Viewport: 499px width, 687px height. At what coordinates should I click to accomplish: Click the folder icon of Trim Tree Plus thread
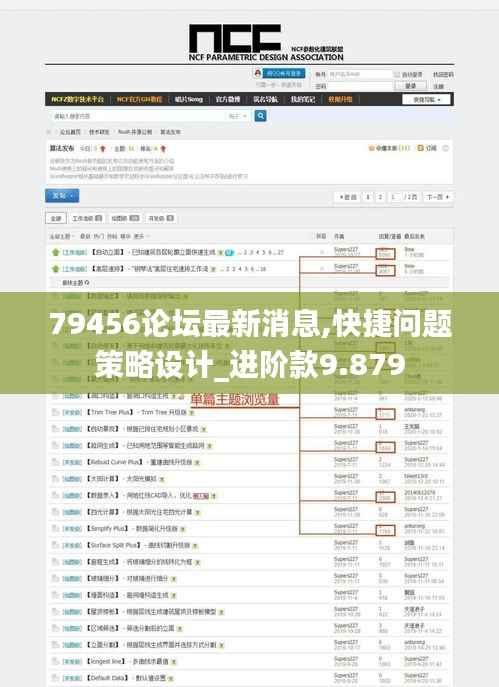[55, 412]
